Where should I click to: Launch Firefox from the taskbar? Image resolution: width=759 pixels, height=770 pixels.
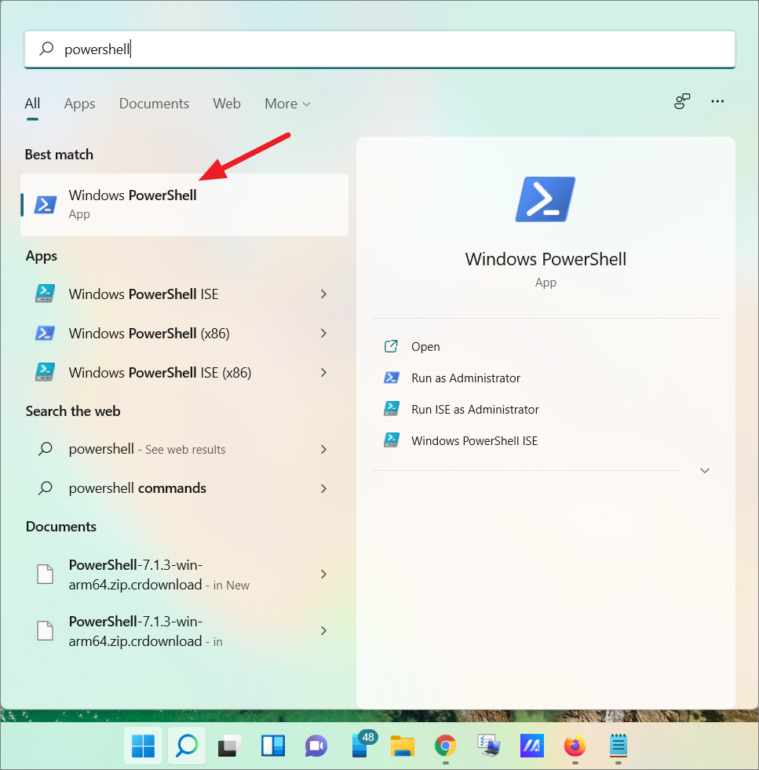tap(575, 746)
